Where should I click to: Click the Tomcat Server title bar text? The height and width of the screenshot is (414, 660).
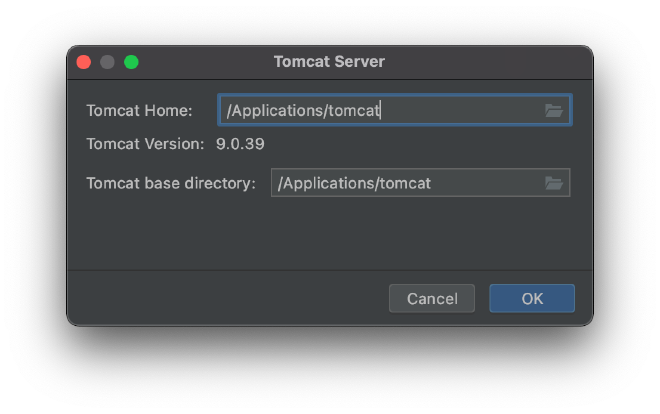[329, 61]
